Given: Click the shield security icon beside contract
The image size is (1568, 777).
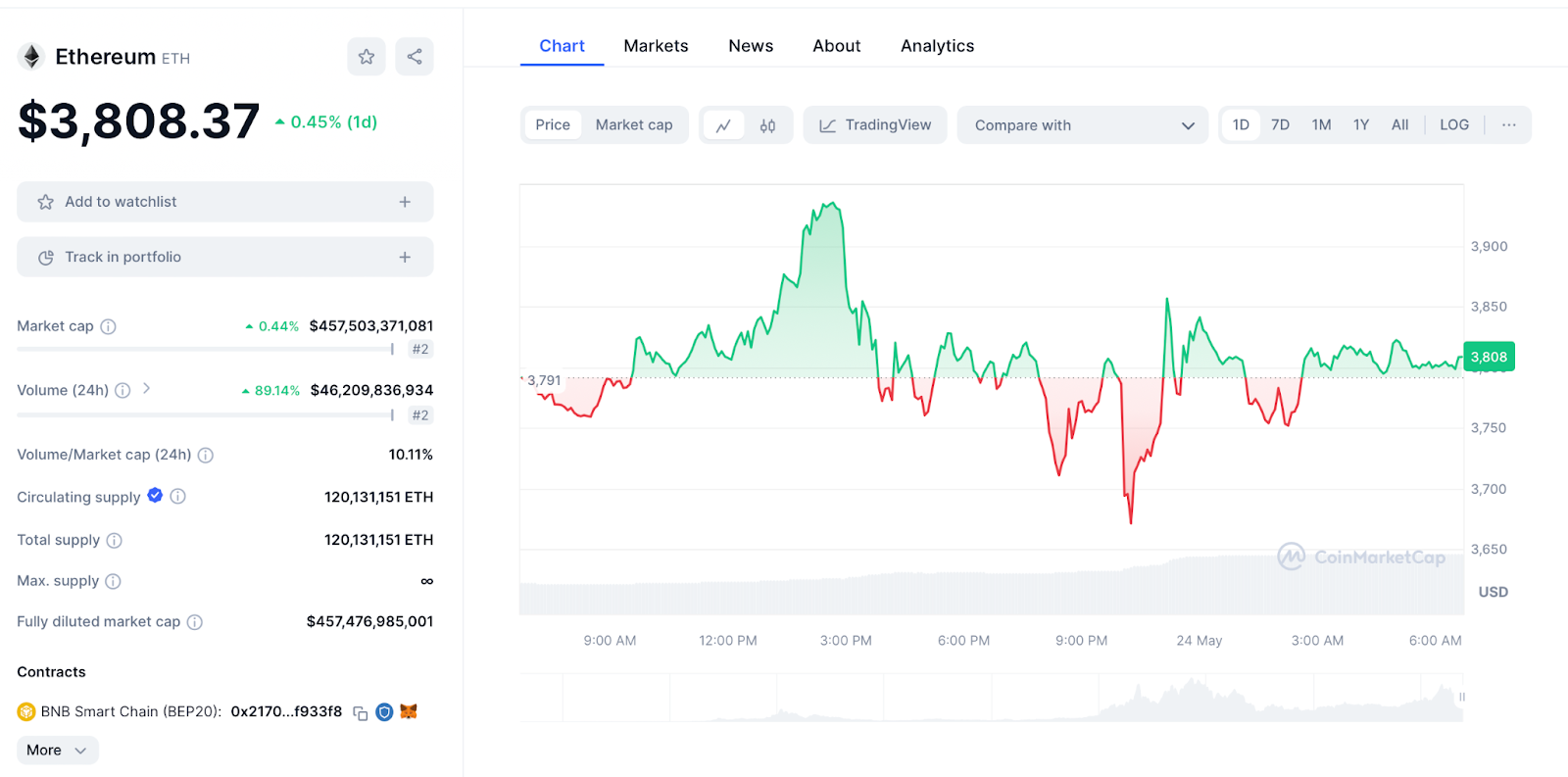Looking at the screenshot, I should point(384,712).
